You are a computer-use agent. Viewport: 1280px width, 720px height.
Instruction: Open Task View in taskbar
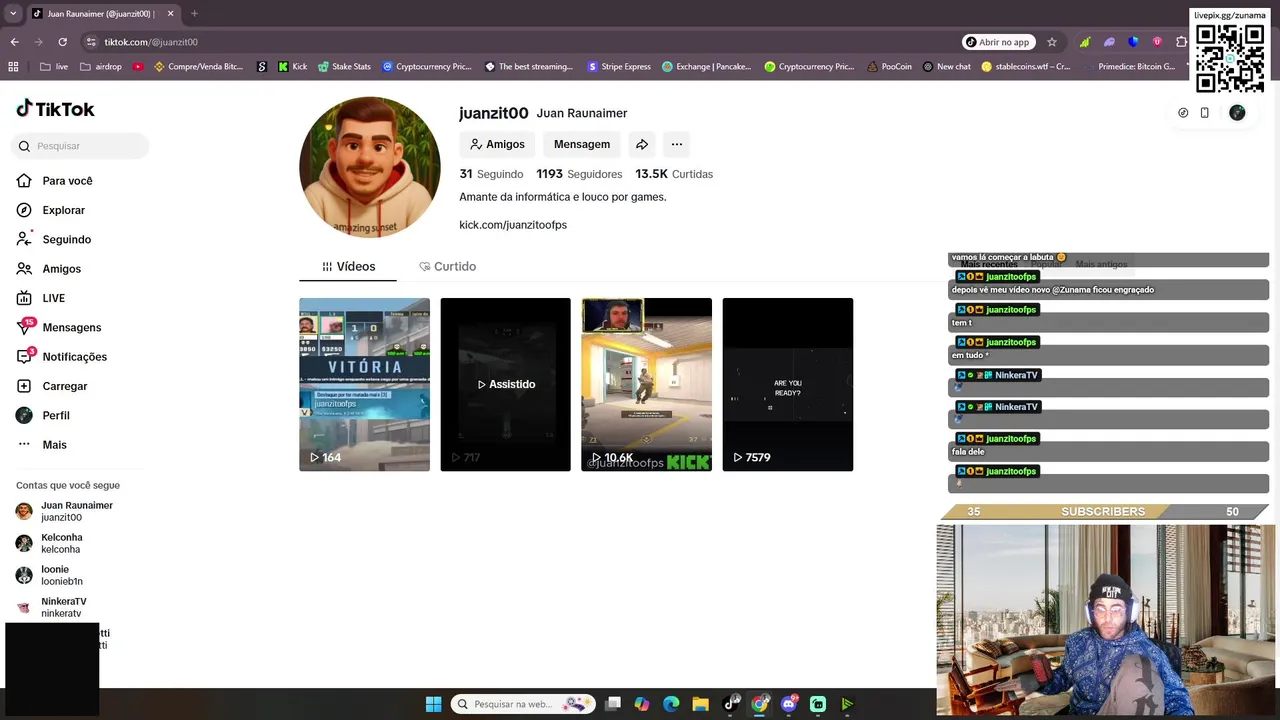click(x=613, y=704)
